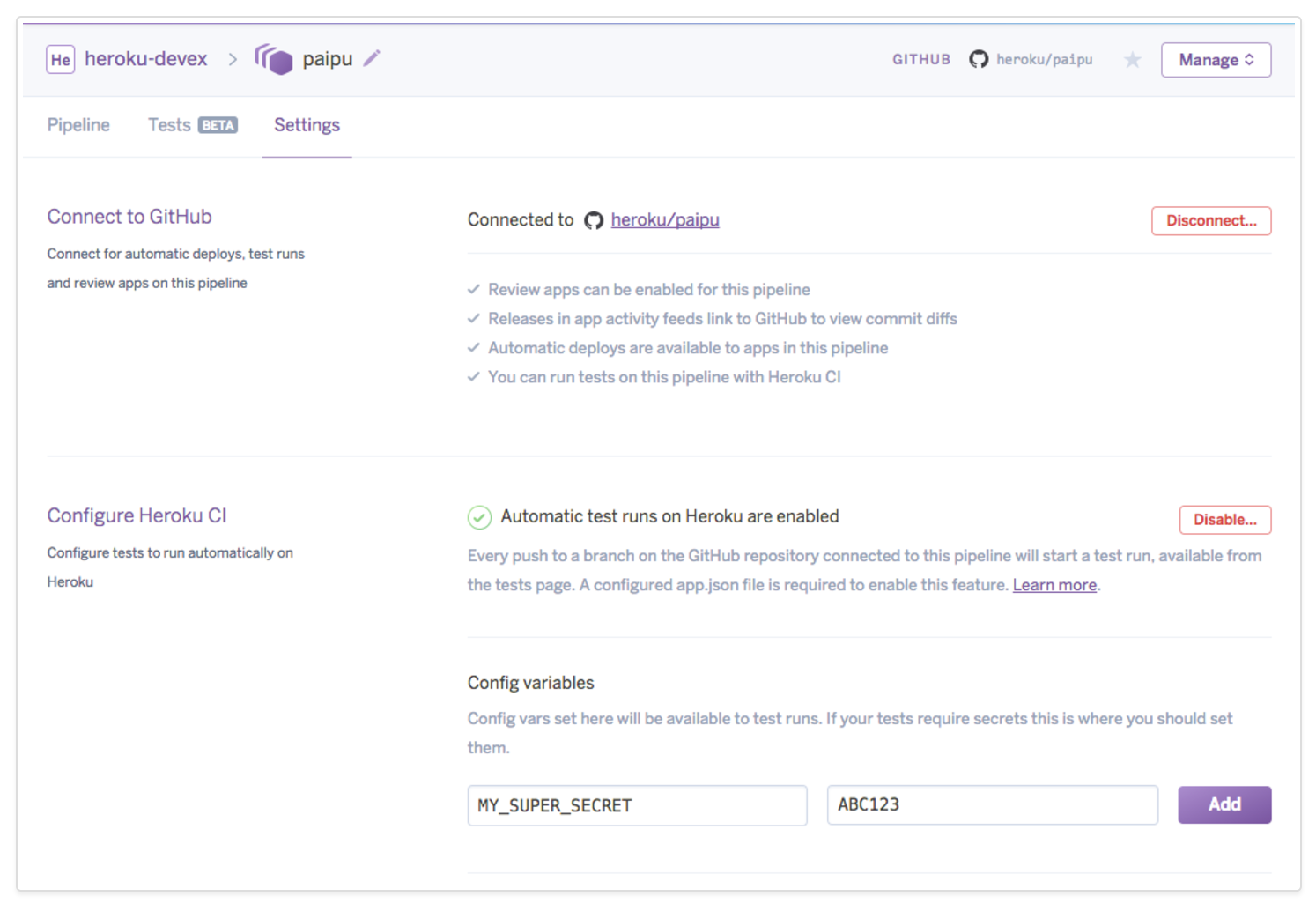The image size is (1316, 911).
Task: Click GitHub icon in the header
Action: click(x=979, y=59)
